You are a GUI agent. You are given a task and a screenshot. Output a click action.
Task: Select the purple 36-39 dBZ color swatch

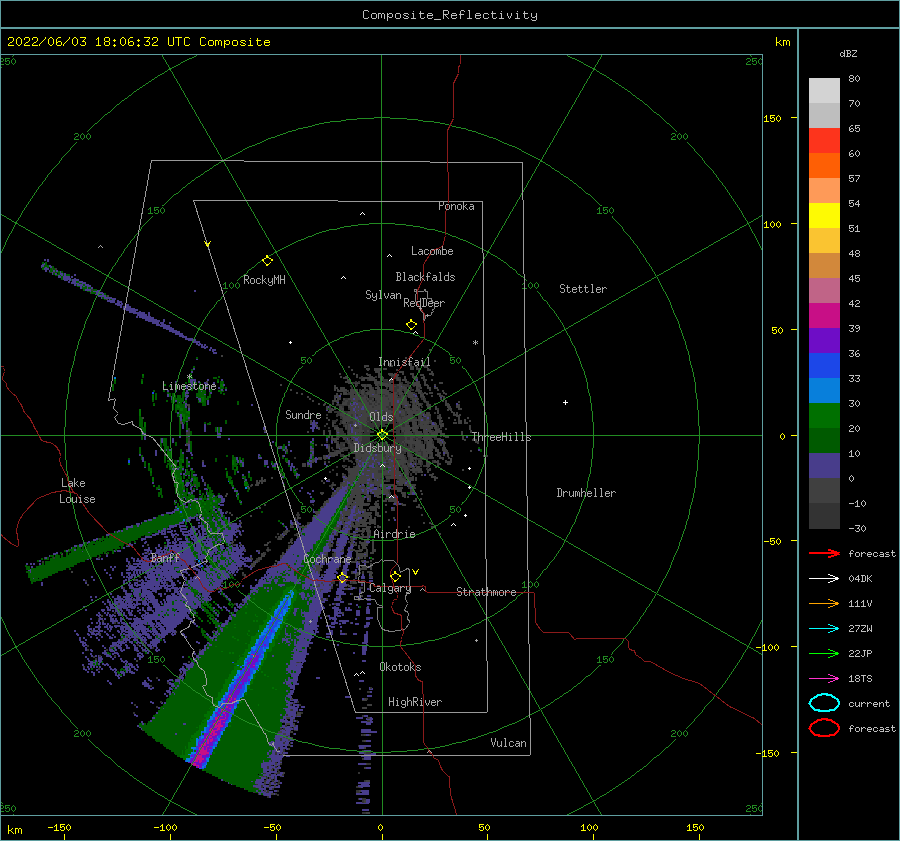click(824, 340)
